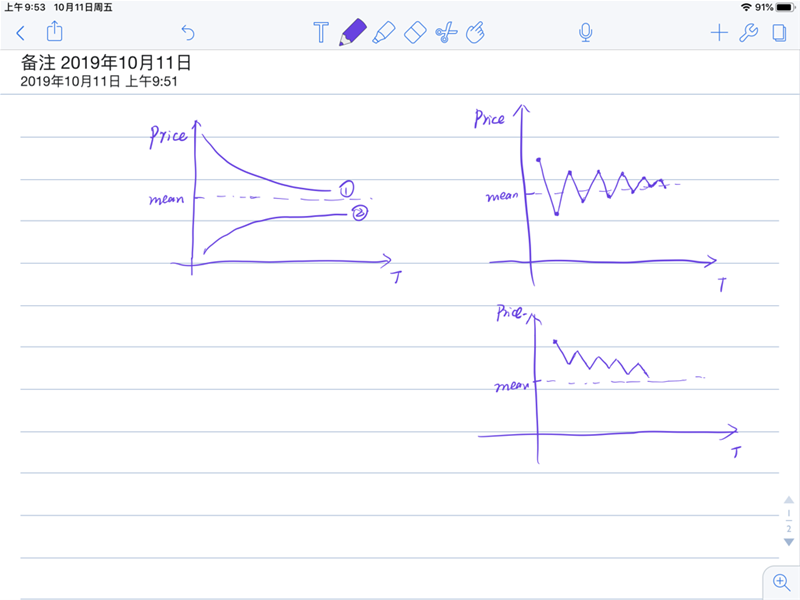Select the Eraser tool
This screenshot has height=600, width=800.
(x=415, y=32)
